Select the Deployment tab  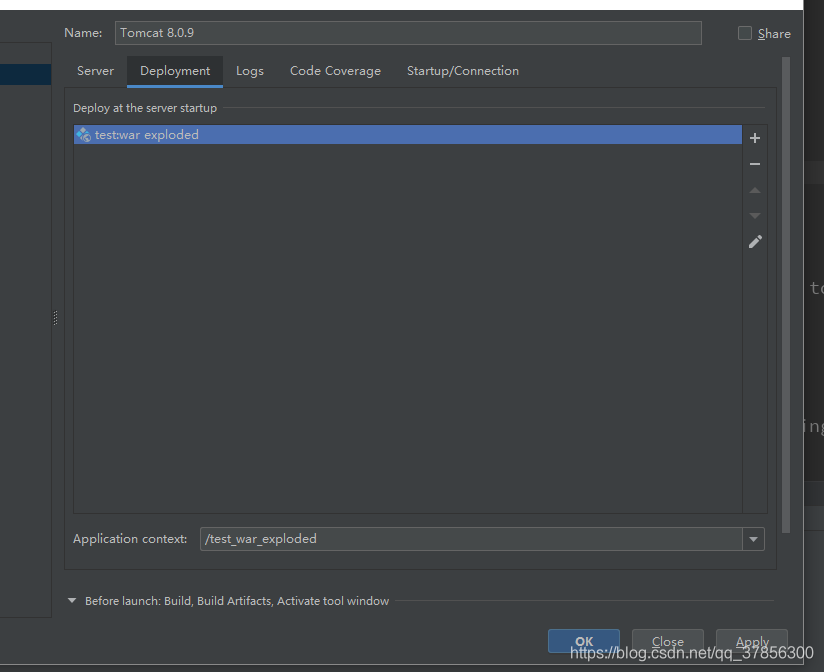[x=175, y=71]
